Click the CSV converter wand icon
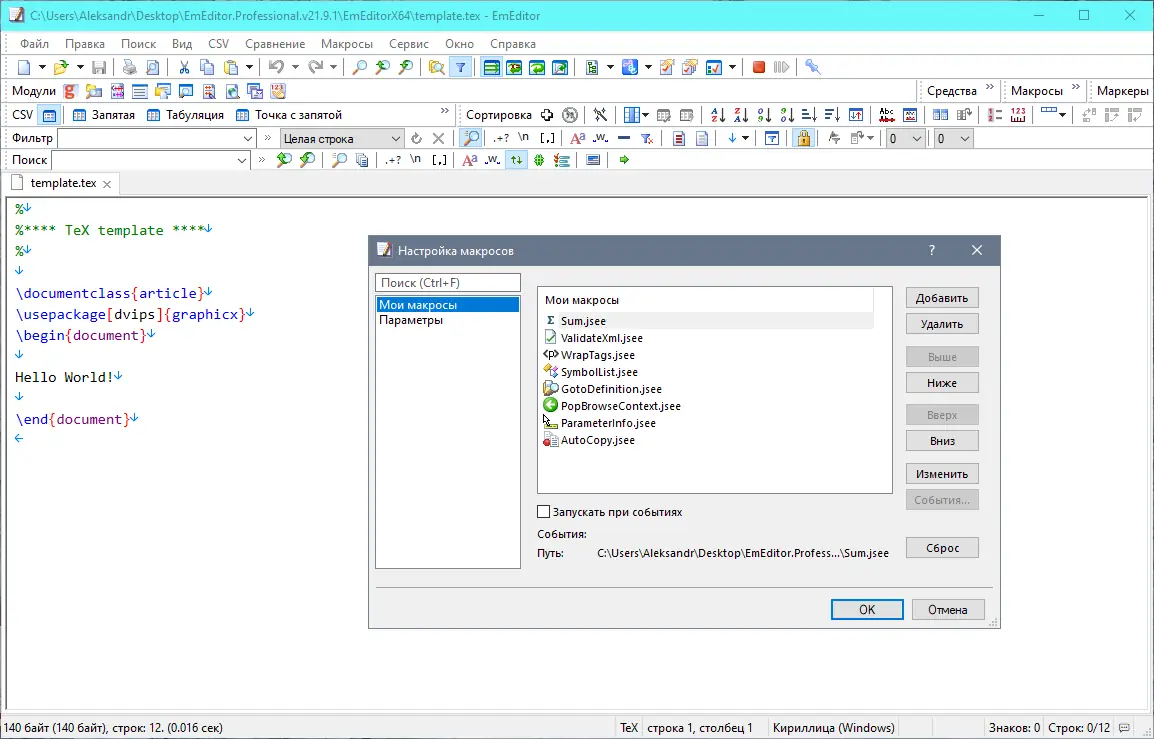The width and height of the screenshot is (1154, 739). [x=601, y=115]
